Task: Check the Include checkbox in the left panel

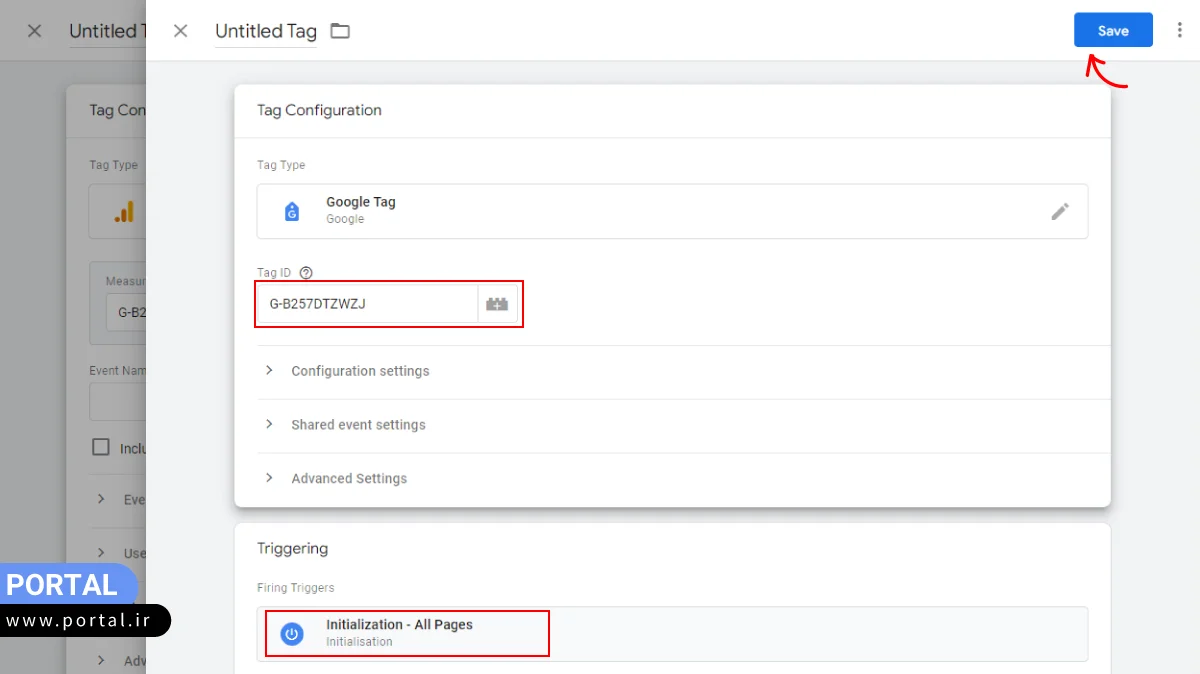Action: pos(100,447)
